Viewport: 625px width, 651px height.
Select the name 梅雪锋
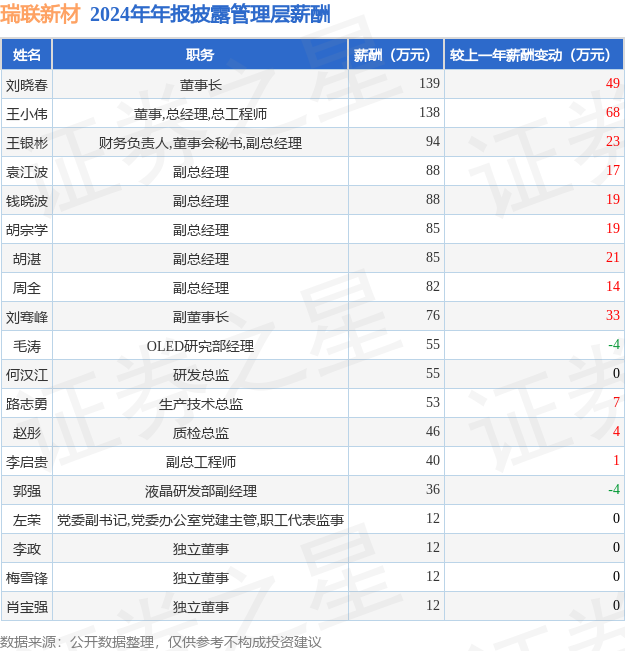coord(27,578)
